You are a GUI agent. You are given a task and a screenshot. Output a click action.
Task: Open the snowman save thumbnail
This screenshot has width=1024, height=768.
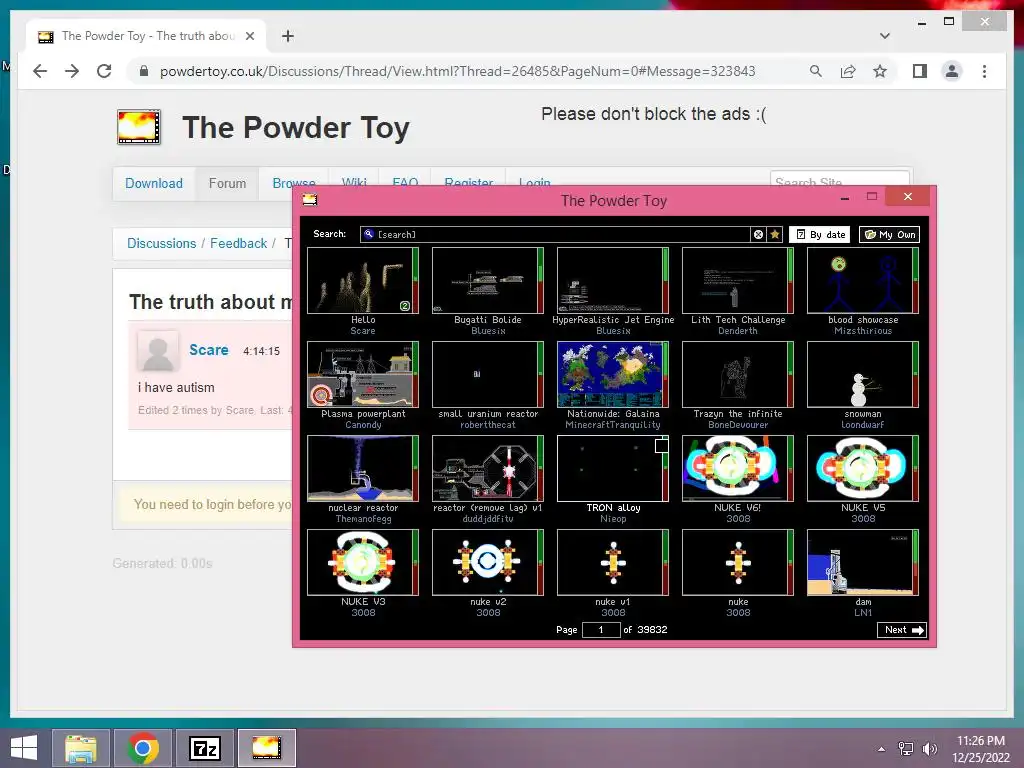point(863,374)
